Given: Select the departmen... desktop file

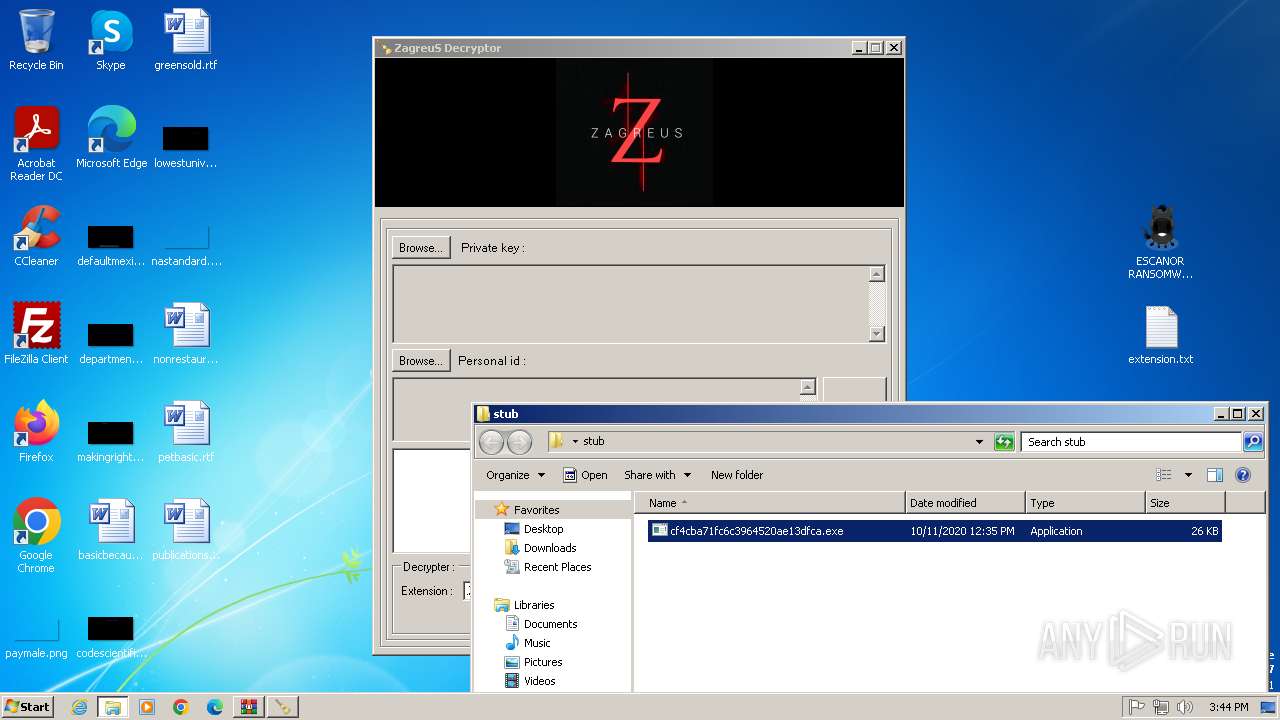Looking at the screenshot, I should tap(111, 342).
